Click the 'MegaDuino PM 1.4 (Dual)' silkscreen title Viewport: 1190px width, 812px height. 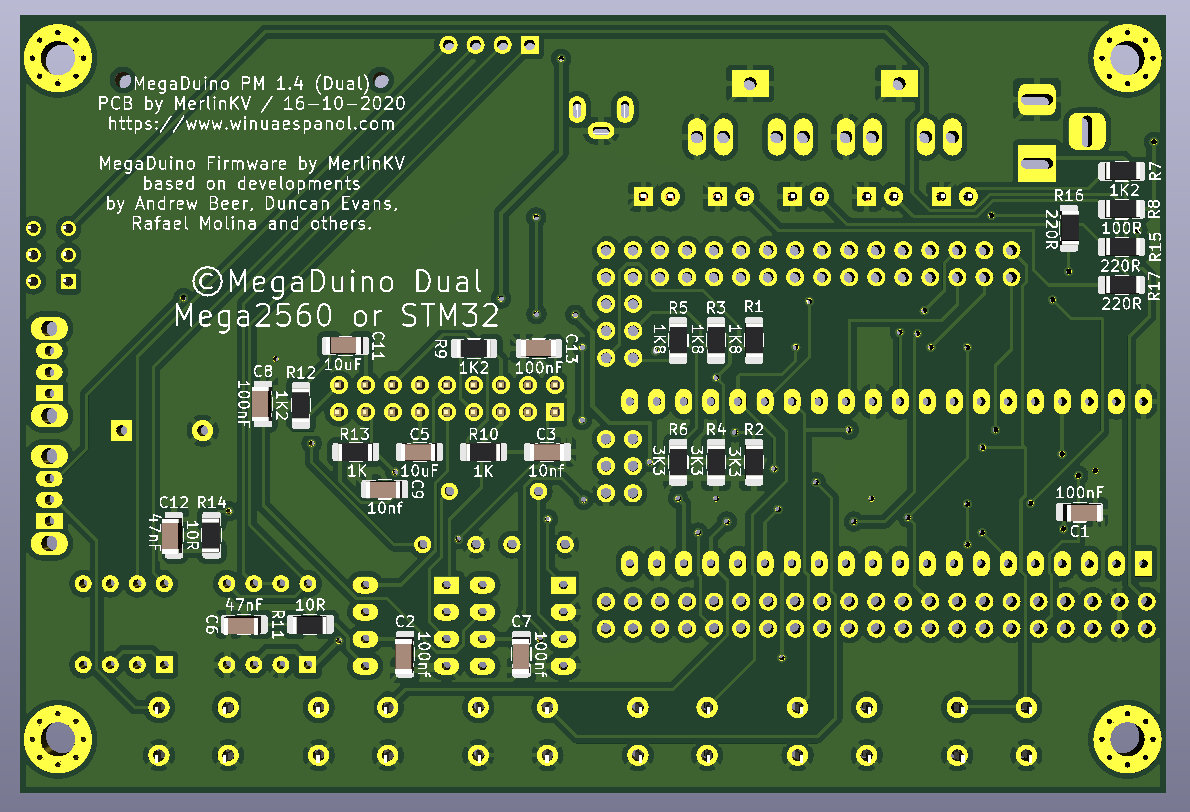(251, 83)
